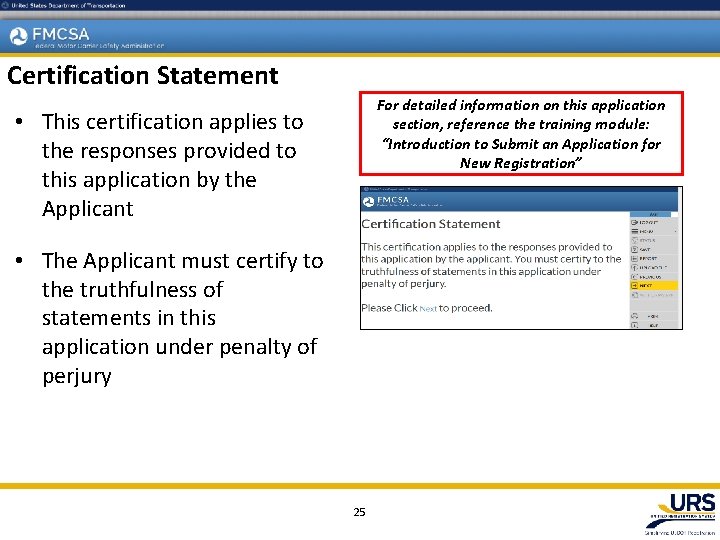
Task: Select the perjury paragraph in embedded screenshot
Action: pos(491,265)
